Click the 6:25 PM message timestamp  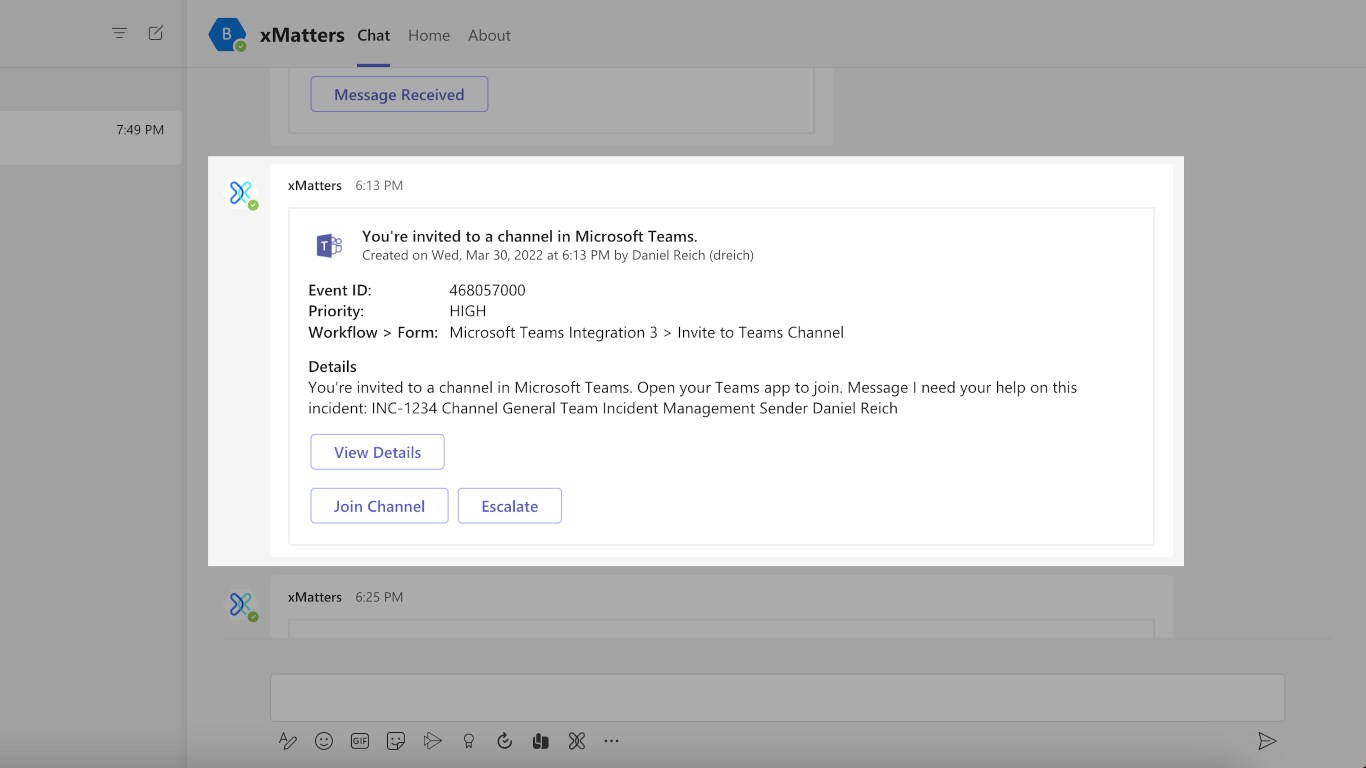pyautogui.click(x=379, y=597)
